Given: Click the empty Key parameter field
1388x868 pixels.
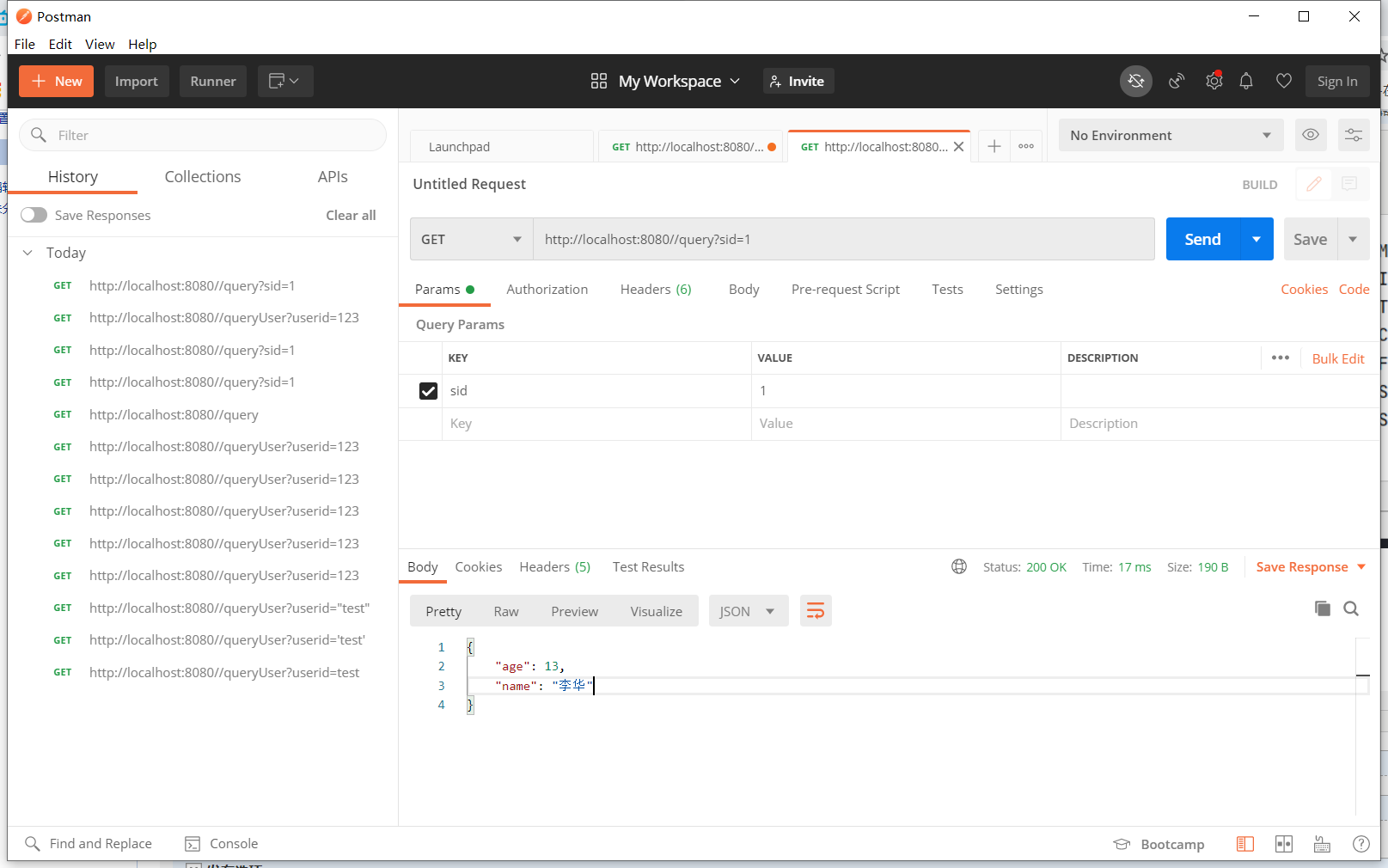Looking at the screenshot, I should pyautogui.click(x=596, y=424).
